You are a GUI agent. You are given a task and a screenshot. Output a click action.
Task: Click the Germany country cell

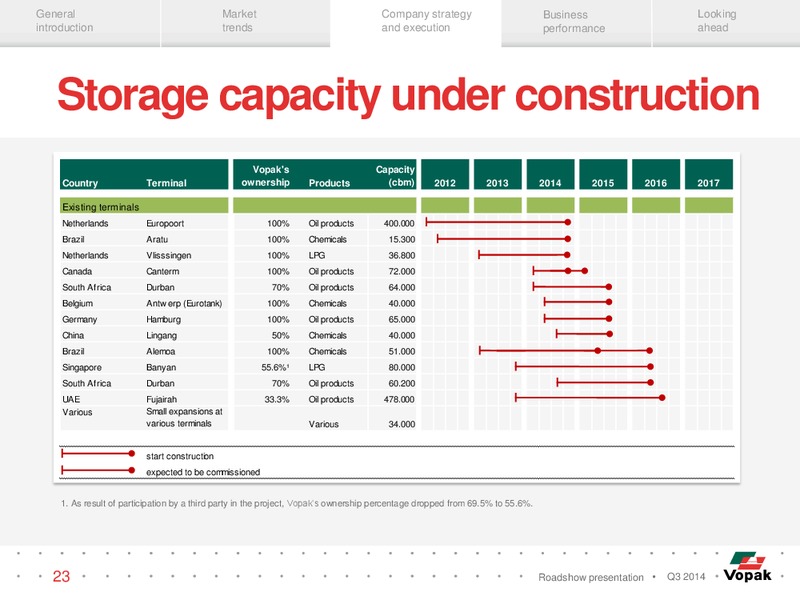click(79, 319)
